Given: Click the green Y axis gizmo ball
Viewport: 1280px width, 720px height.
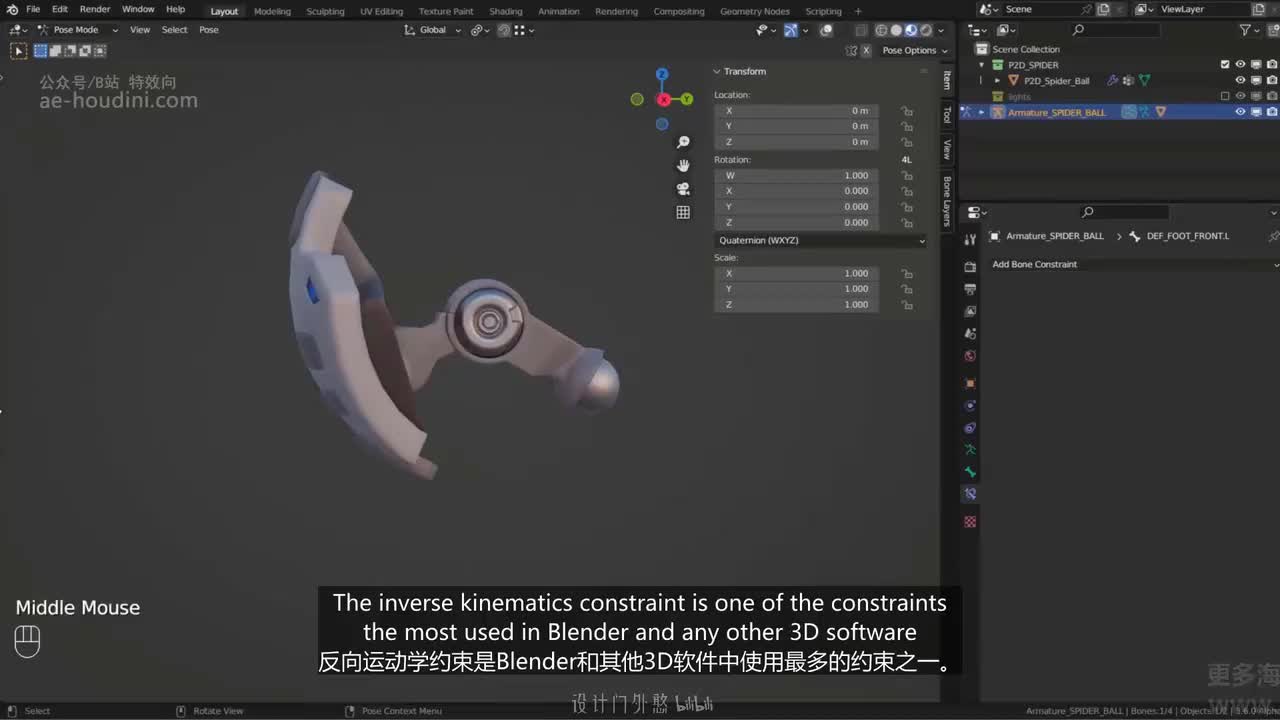Looking at the screenshot, I should click(687, 99).
